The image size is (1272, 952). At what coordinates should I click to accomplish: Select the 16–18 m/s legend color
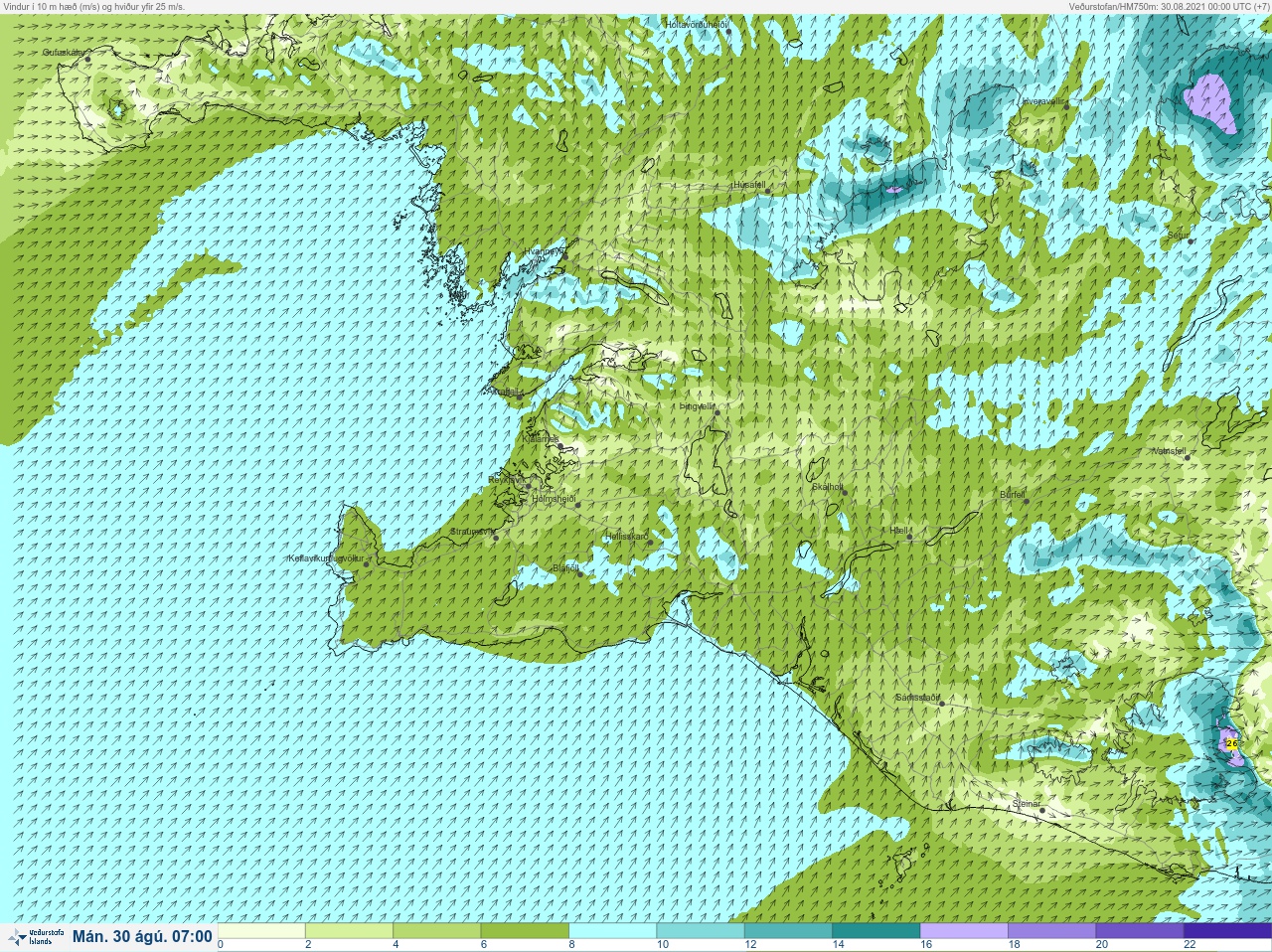pyautogui.click(x=964, y=931)
